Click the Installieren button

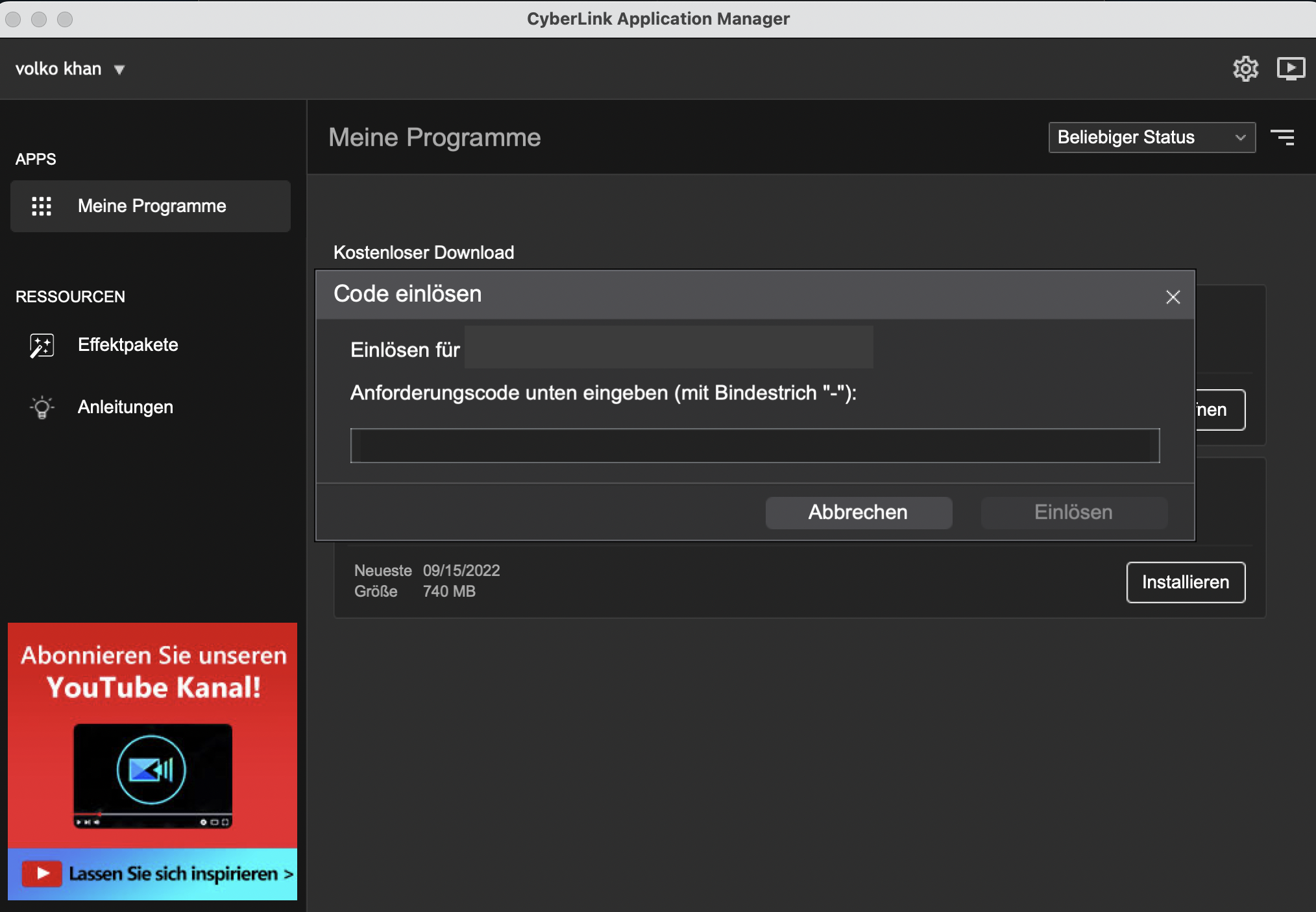pos(1185,582)
